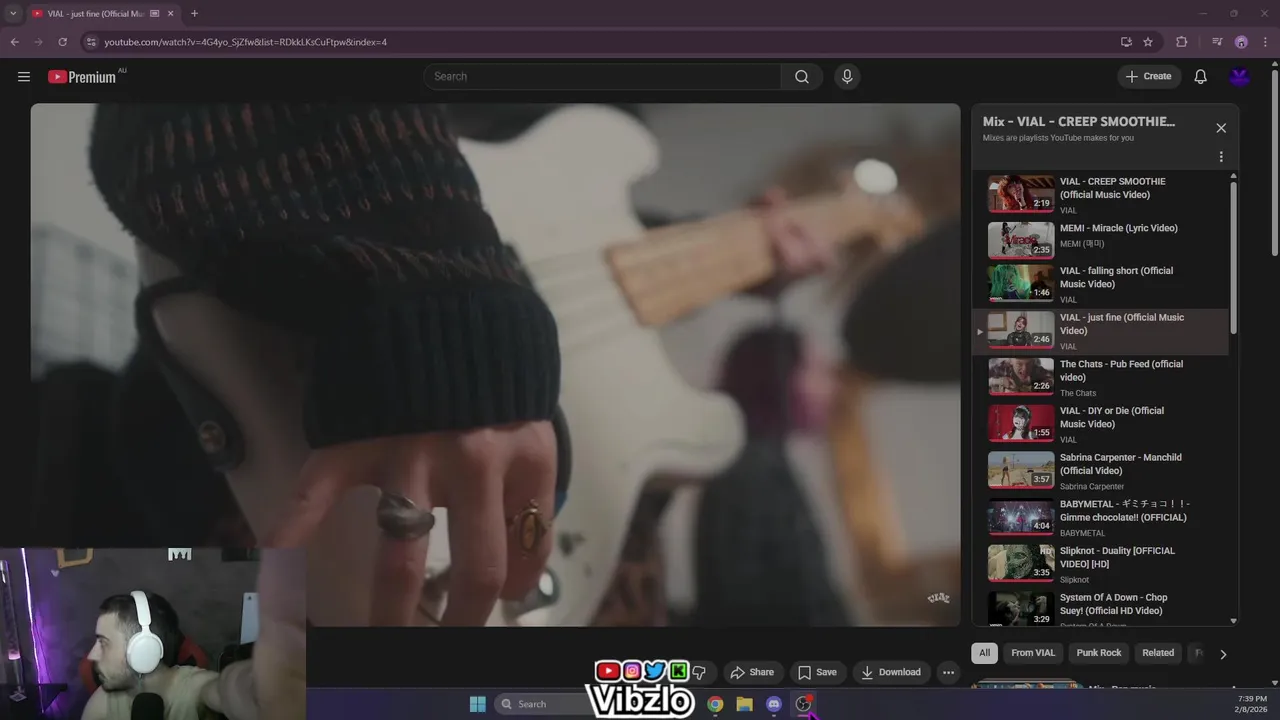
Task: Open YouTube notifications bell
Action: point(1201,76)
